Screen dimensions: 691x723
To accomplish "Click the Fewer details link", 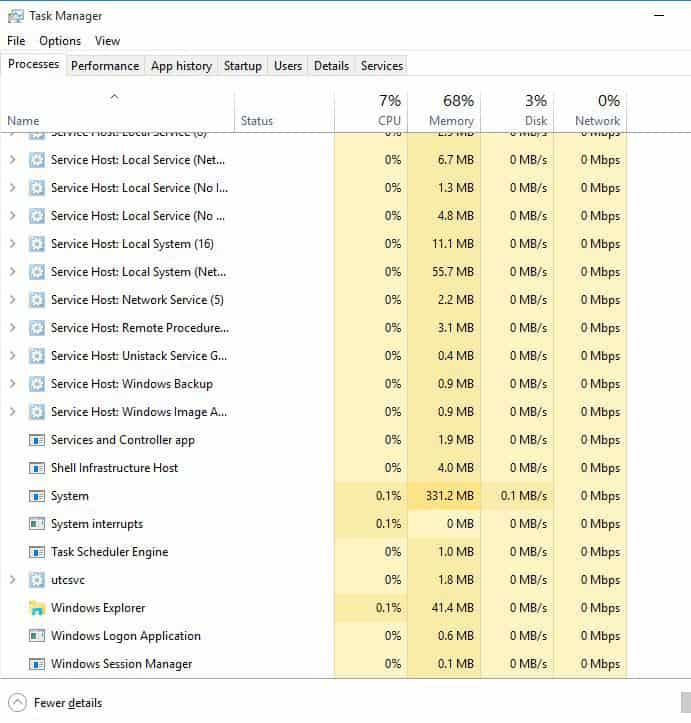I will pyautogui.click(x=68, y=703).
